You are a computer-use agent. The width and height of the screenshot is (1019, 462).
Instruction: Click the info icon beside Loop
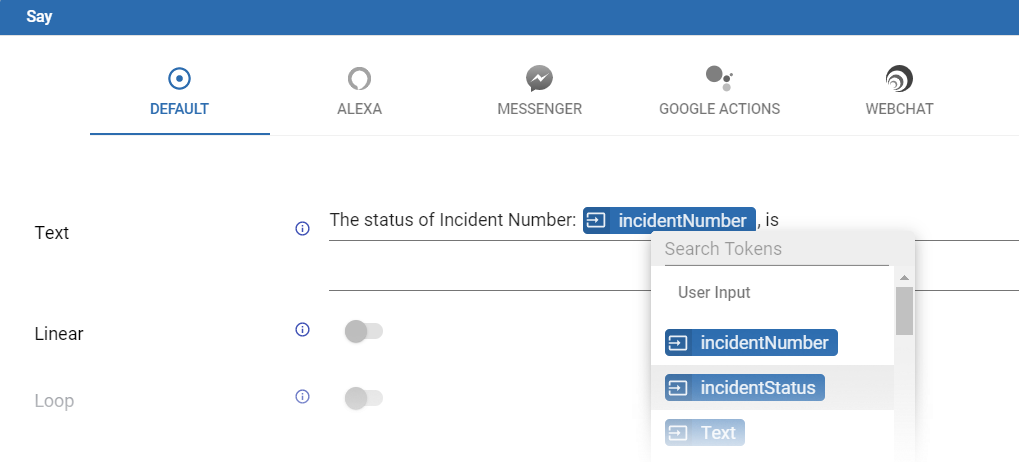302,397
